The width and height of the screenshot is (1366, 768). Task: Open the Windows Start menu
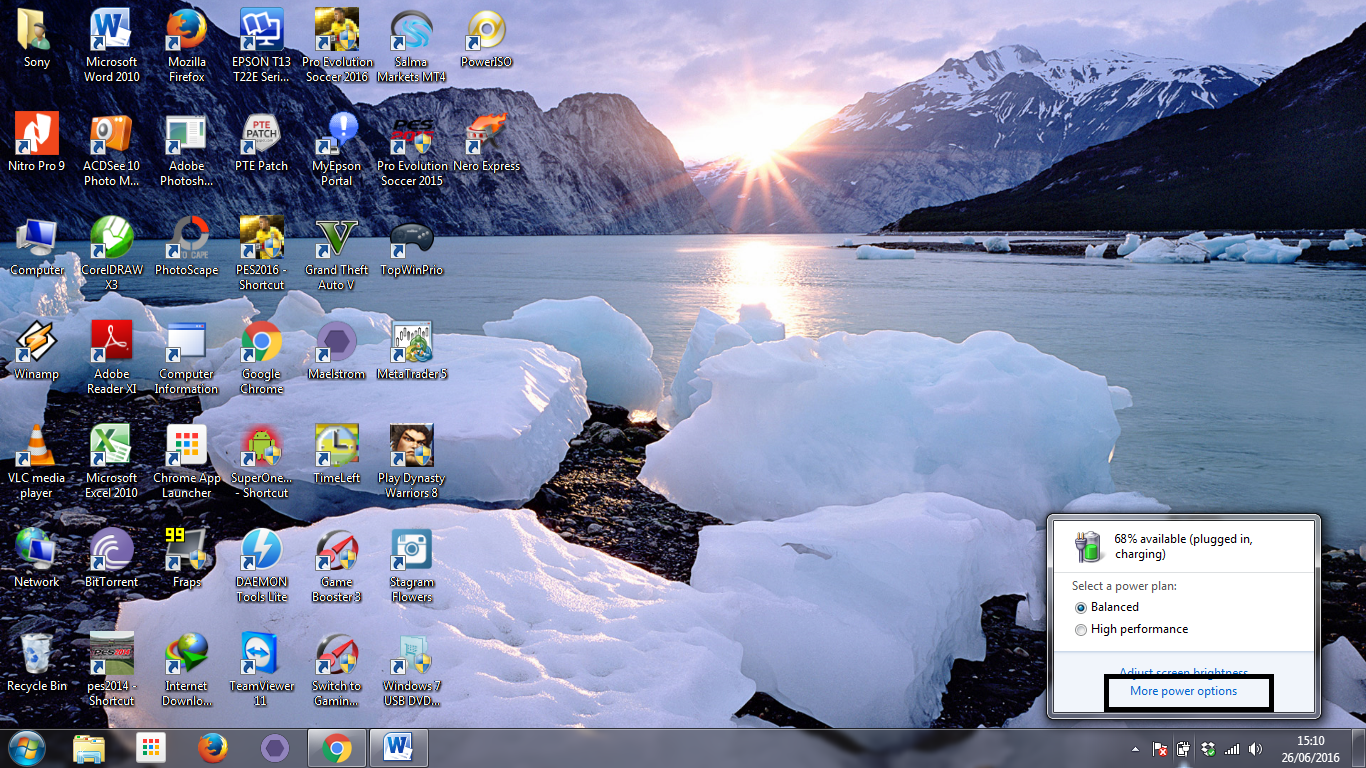(26, 748)
